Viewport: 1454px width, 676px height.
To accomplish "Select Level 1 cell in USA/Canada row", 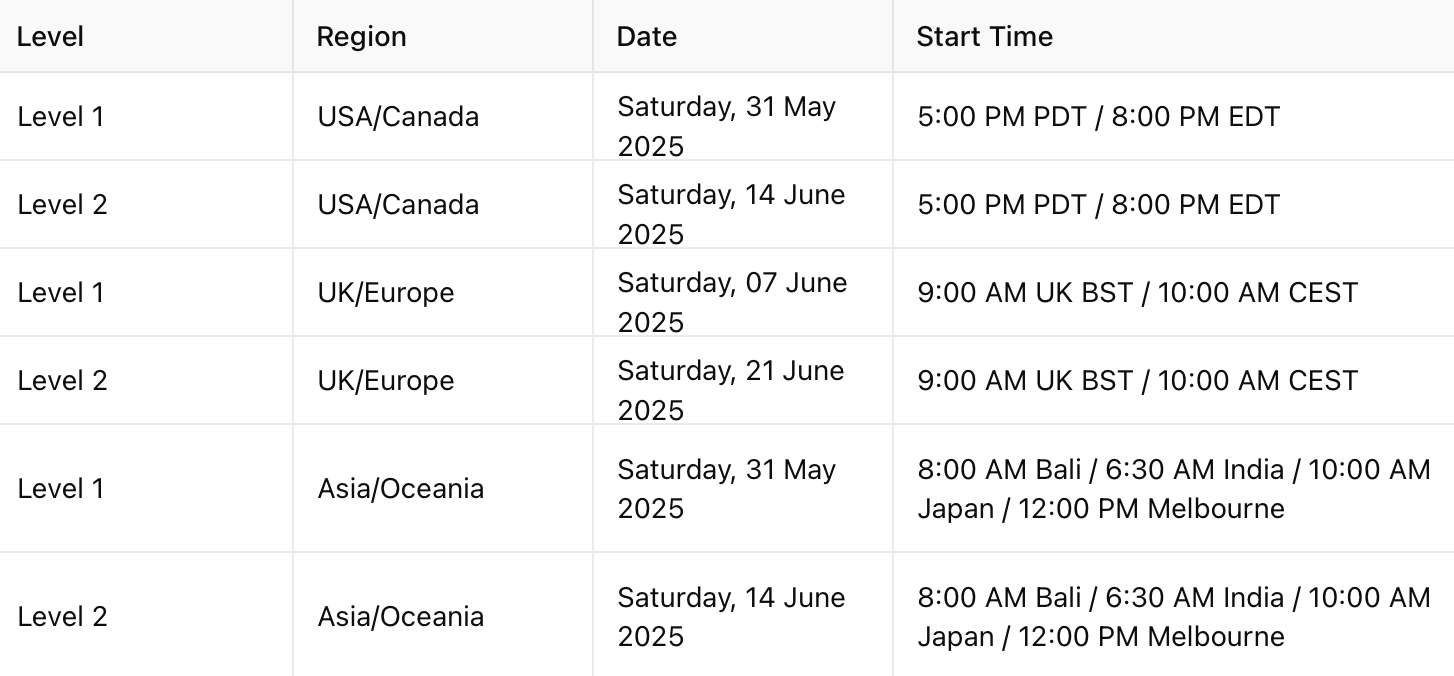I will pyautogui.click(x=61, y=117).
